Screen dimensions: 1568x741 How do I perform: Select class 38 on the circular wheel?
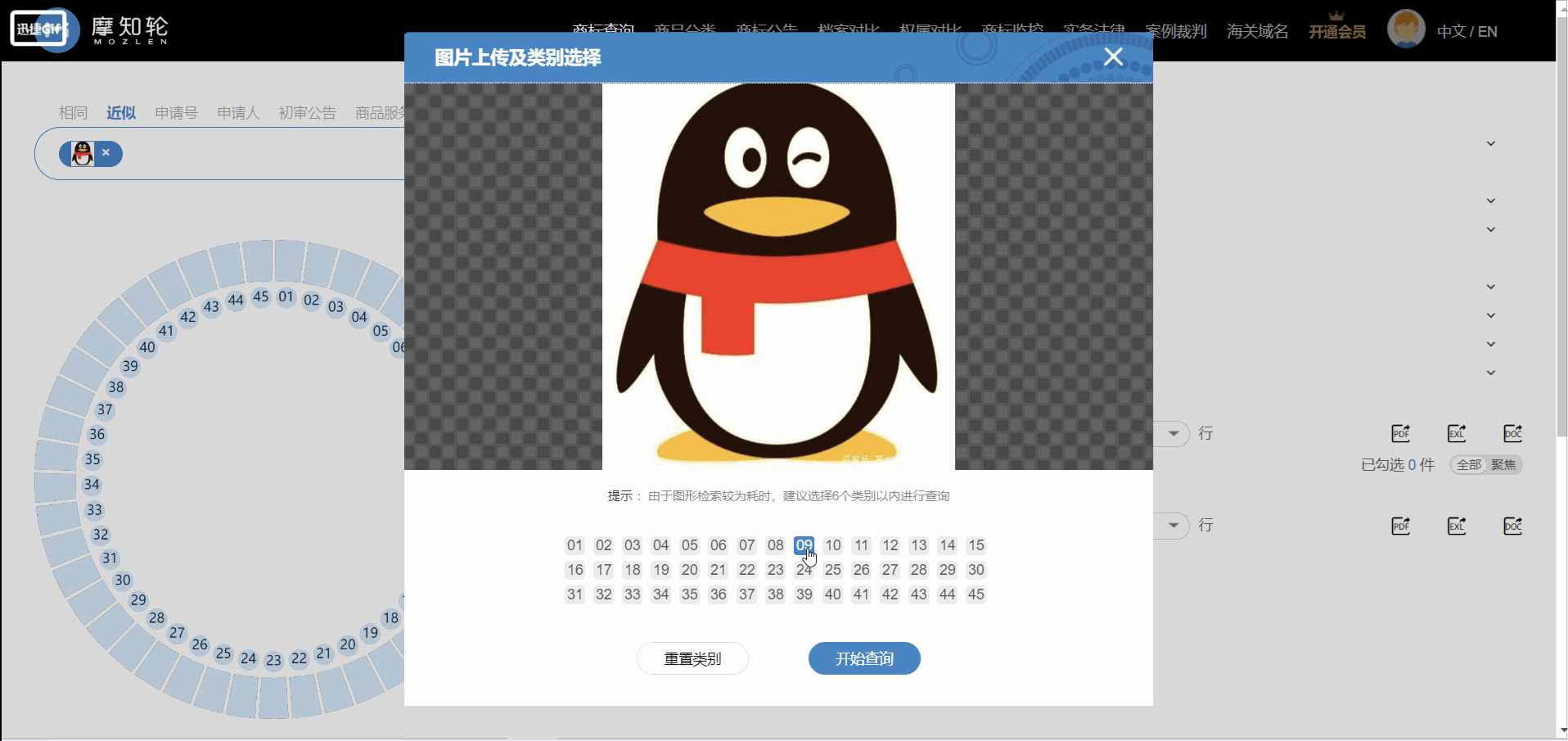[116, 387]
